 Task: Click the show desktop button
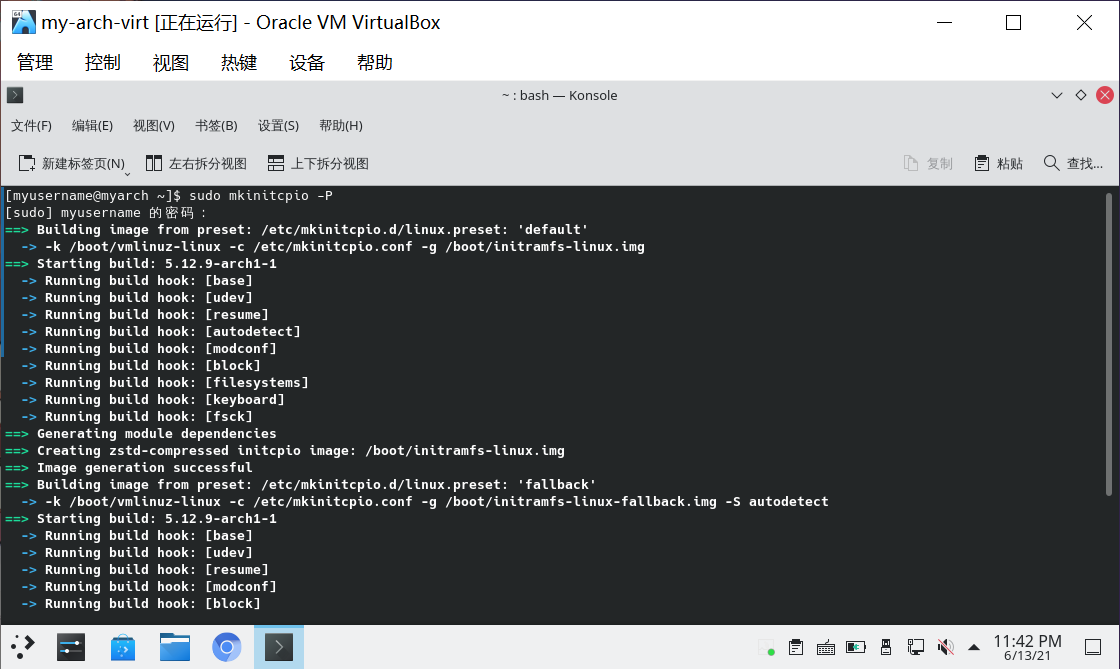pyautogui.click(x=1093, y=647)
